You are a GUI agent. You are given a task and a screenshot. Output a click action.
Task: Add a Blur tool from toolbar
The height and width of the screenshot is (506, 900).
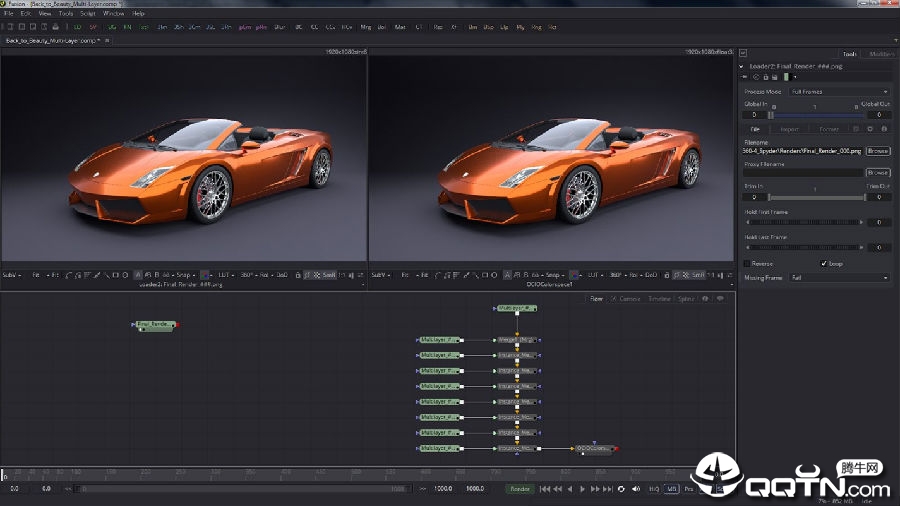click(x=280, y=27)
